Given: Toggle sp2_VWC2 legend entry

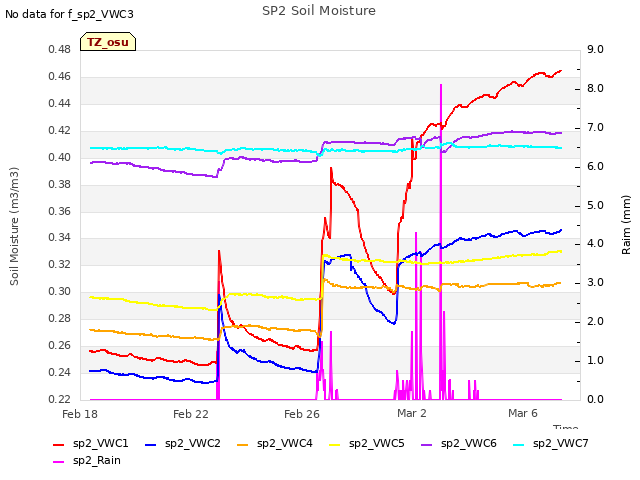Looking at the screenshot, I should pyautogui.click(x=183, y=444).
